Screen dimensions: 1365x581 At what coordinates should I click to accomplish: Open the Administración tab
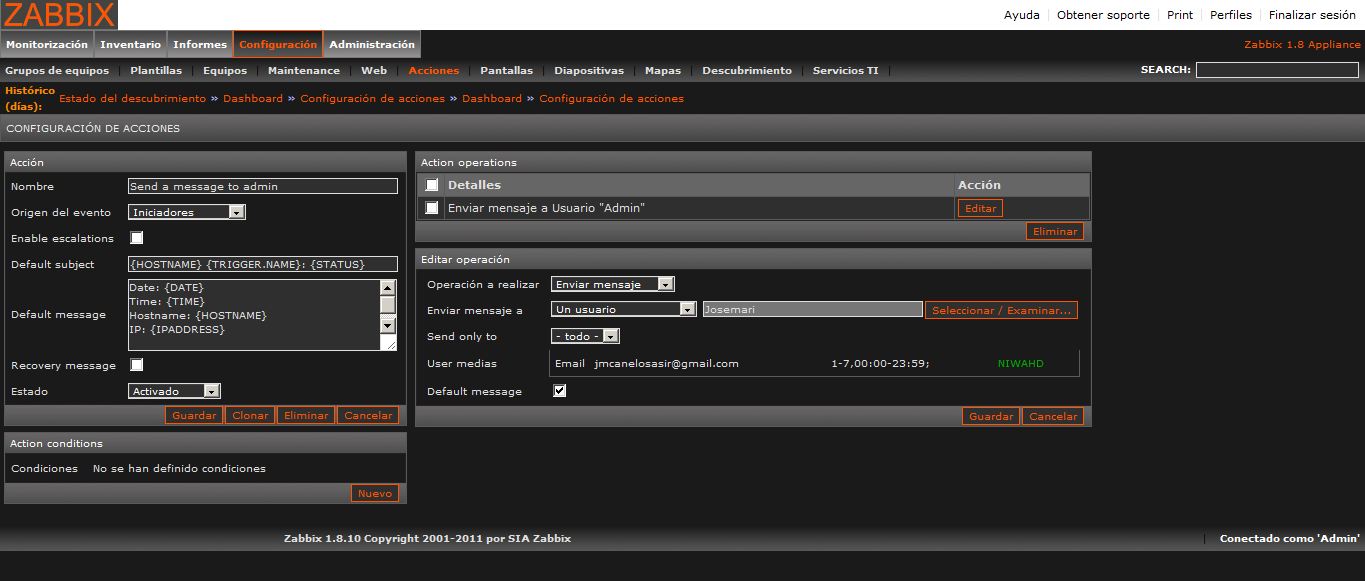tap(372, 44)
